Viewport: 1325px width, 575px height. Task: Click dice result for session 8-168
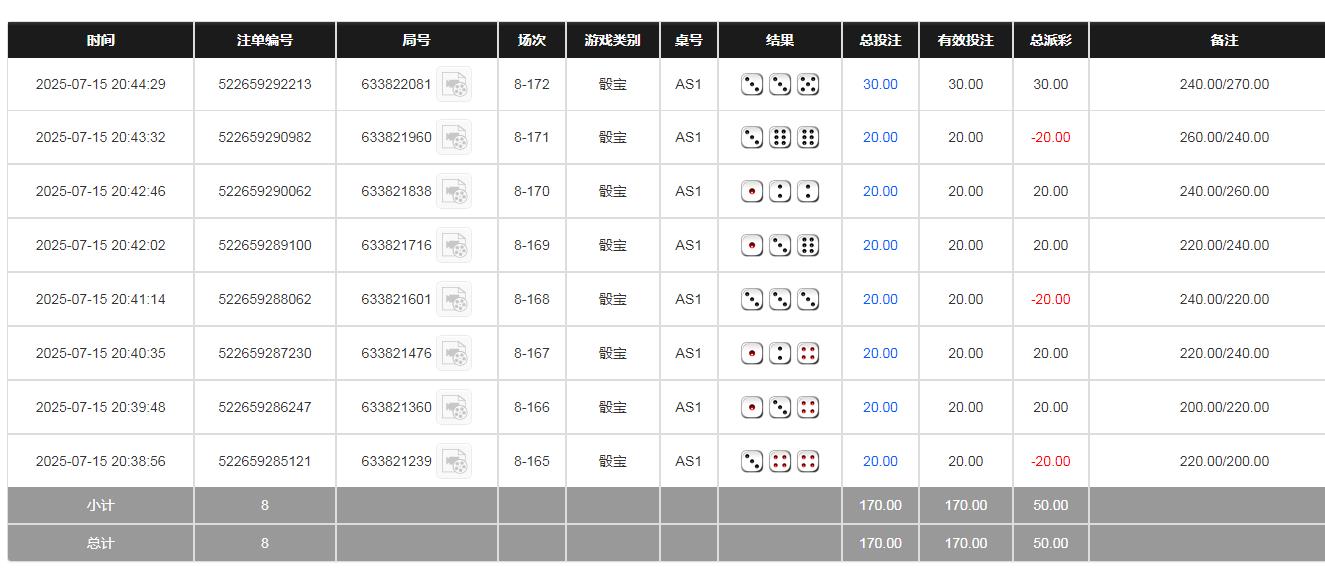[x=780, y=300]
